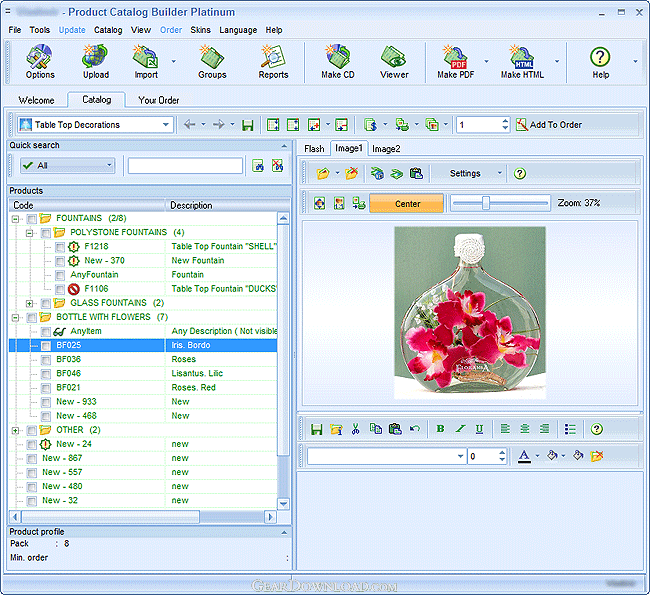The height and width of the screenshot is (595, 650).
Task: Open the Tools menu
Action: [x=39, y=30]
